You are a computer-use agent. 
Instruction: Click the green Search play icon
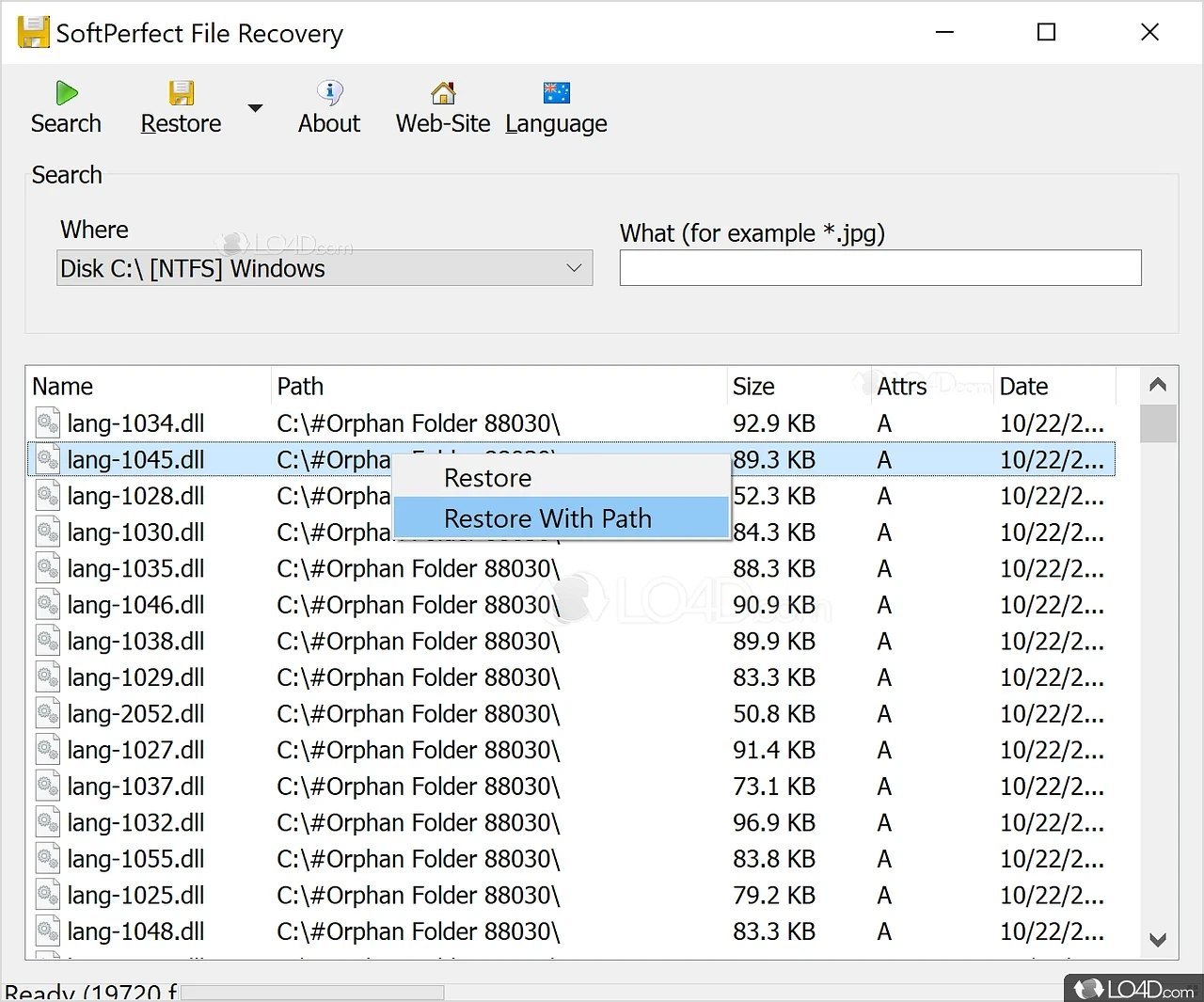tap(66, 93)
